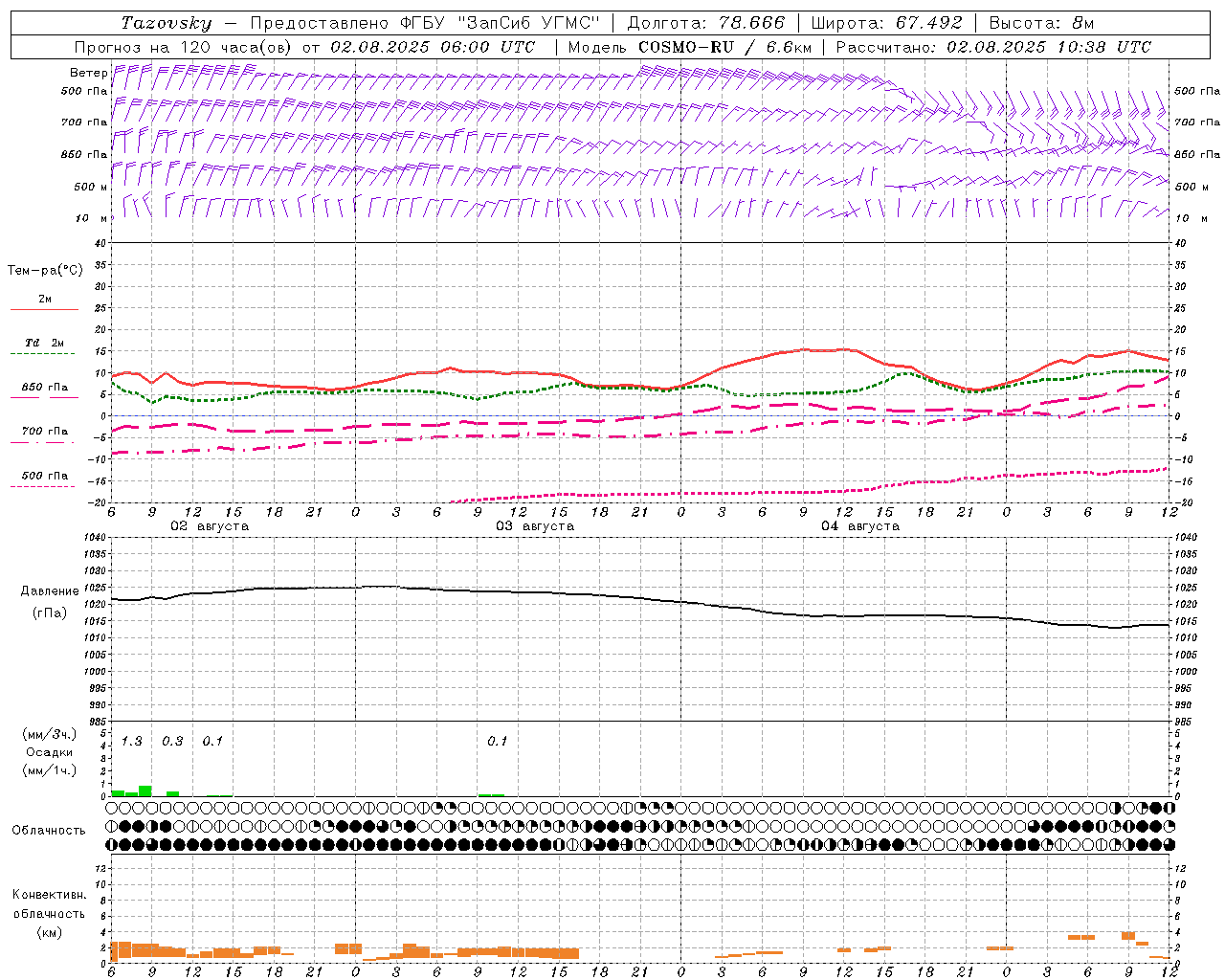Select the text "Предоставлено ФГБУ ЗапСиб УГМС"
Viewport: 1225px width, 980px height.
[424, 23]
